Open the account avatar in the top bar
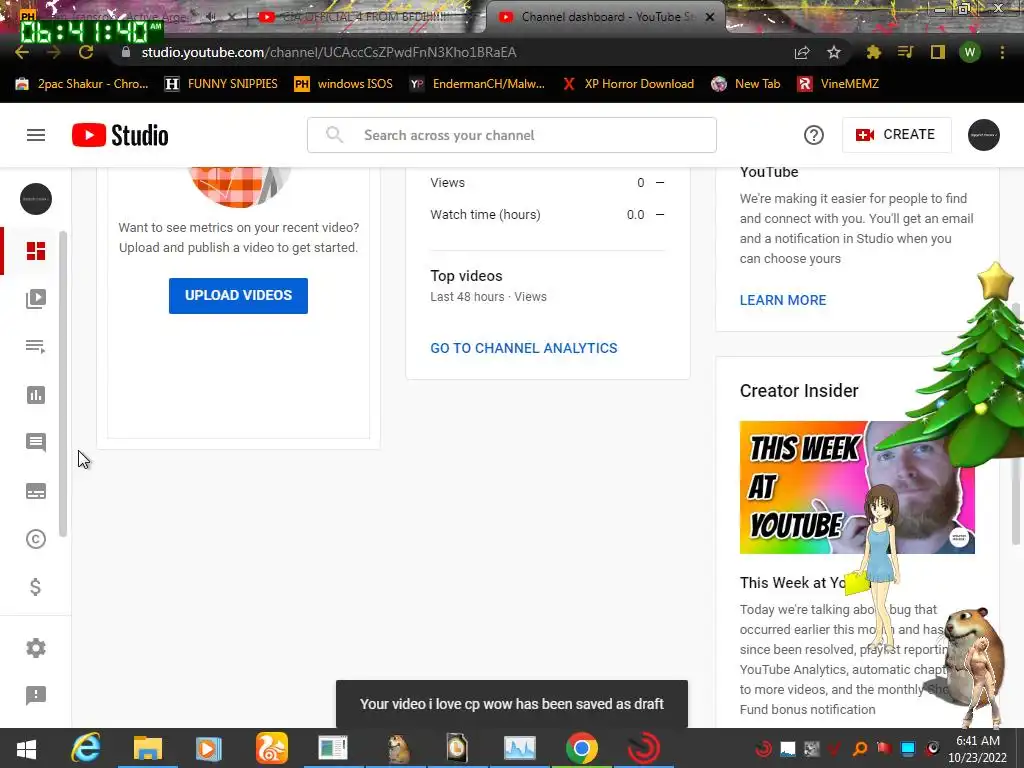Screen dimensions: 1024x768 point(984,135)
